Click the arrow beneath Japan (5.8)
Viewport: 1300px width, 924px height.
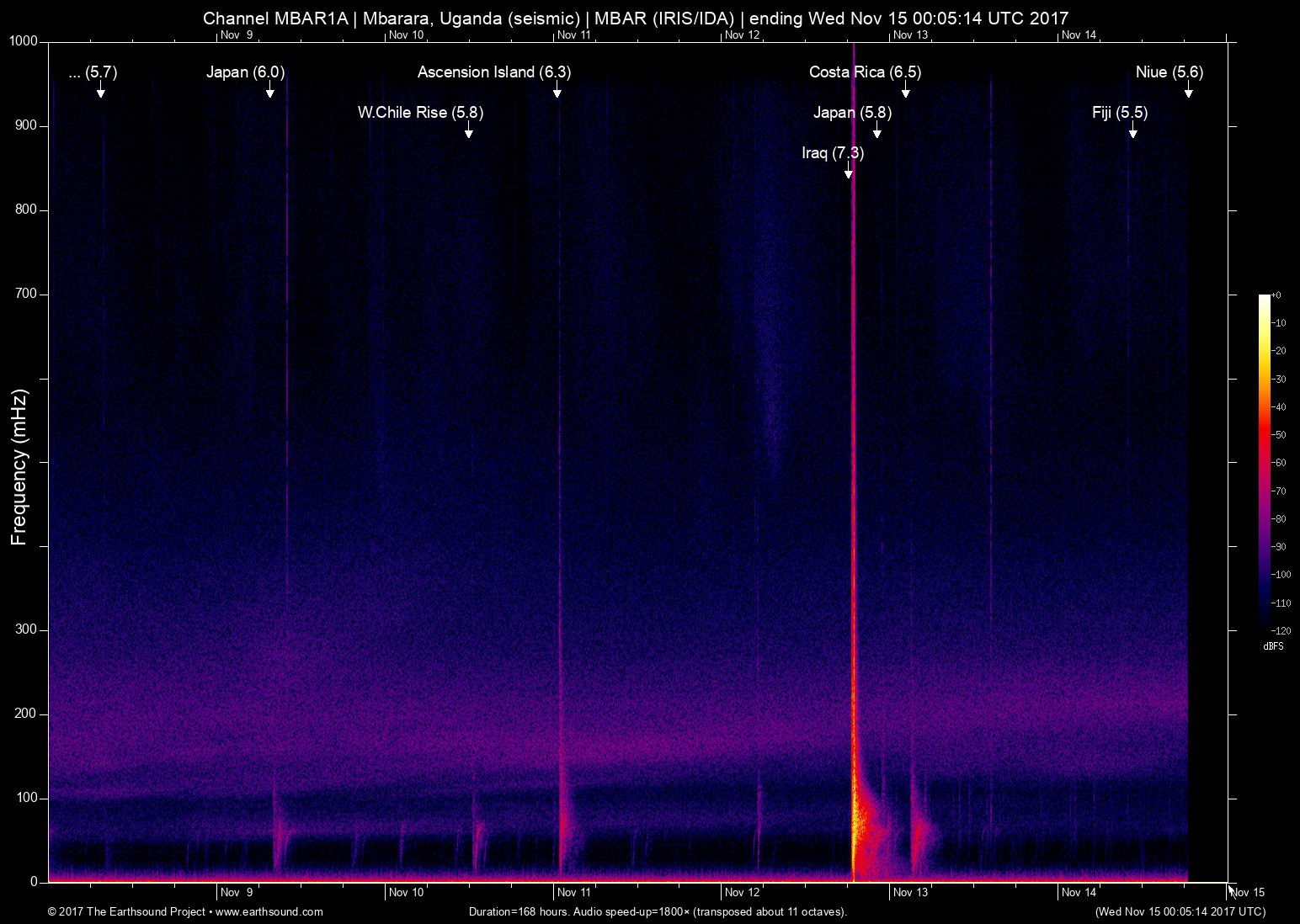pos(877,131)
